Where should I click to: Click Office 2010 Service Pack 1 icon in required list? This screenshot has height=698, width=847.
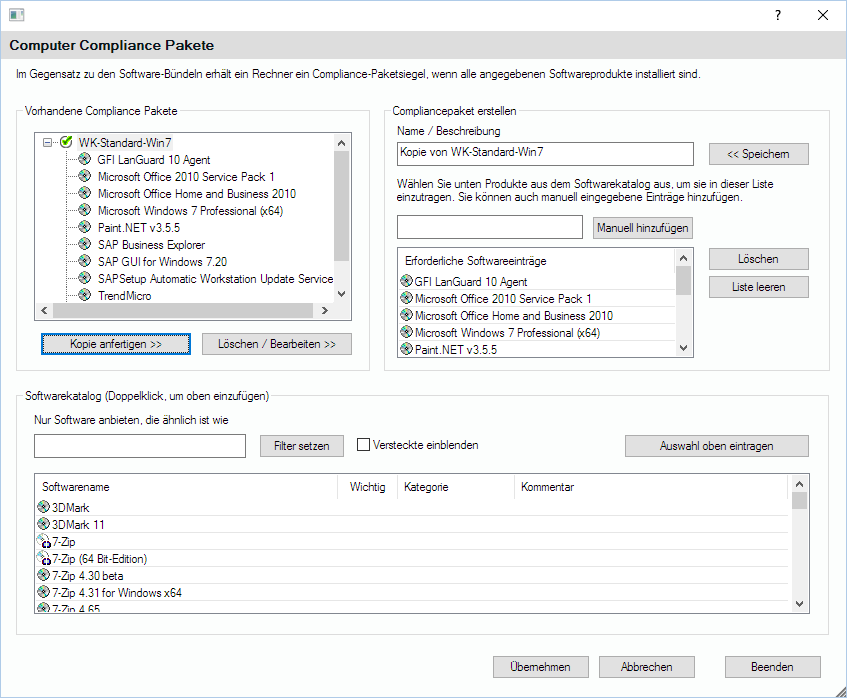point(407,298)
